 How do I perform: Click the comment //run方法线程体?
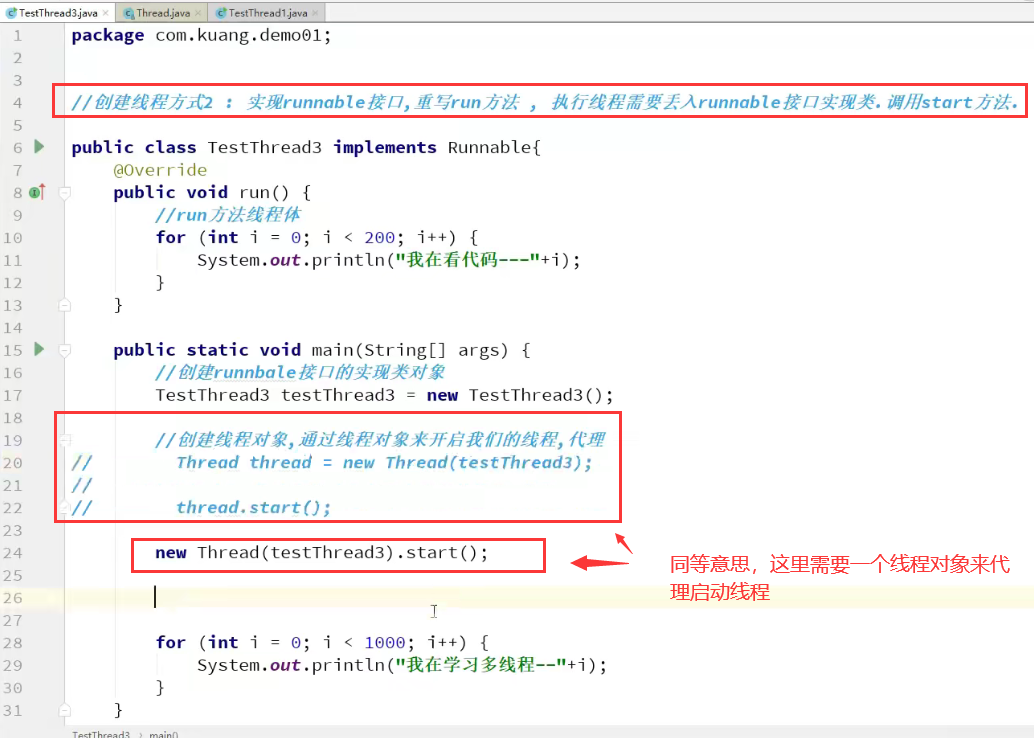coord(228,215)
